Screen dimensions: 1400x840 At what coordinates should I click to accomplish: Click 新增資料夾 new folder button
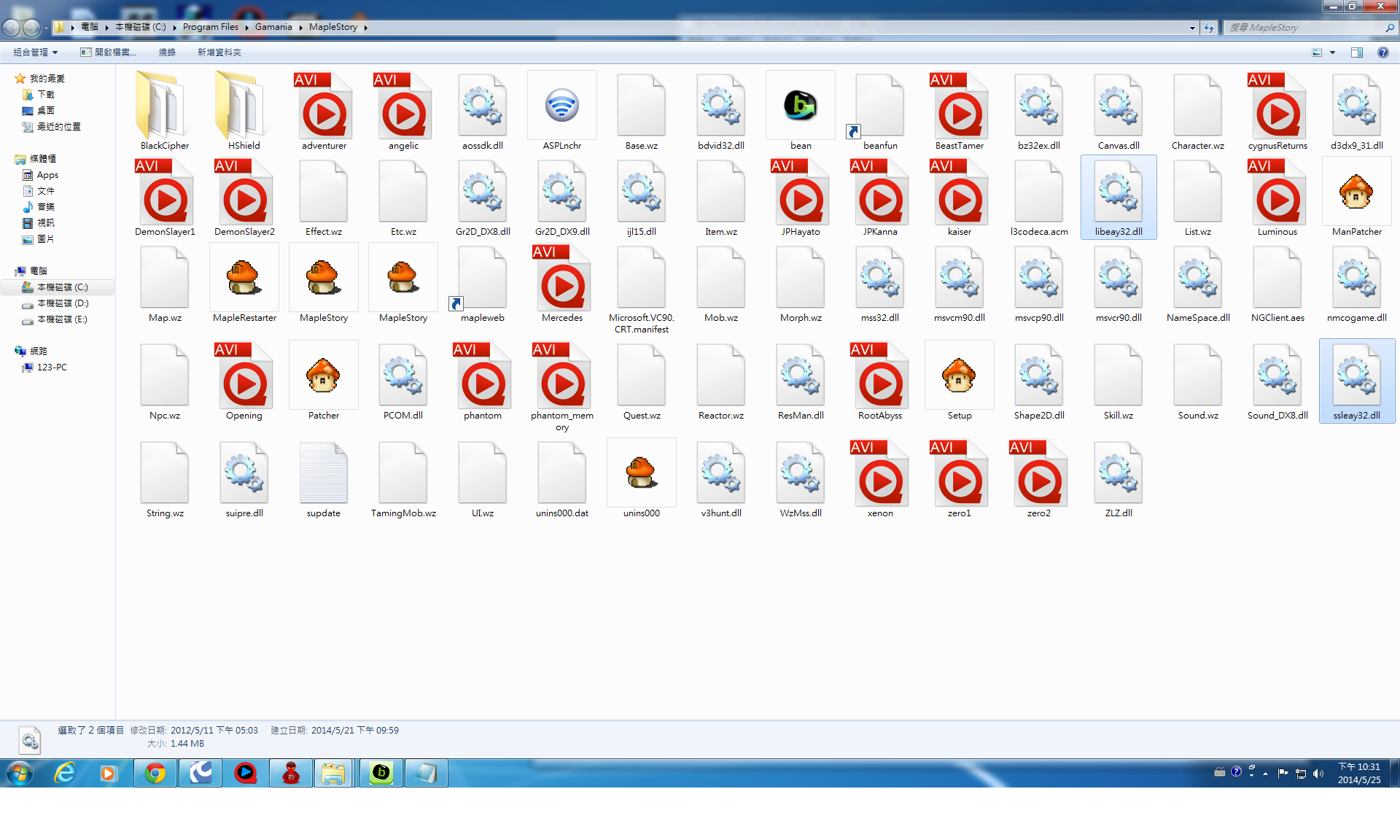pos(219,52)
